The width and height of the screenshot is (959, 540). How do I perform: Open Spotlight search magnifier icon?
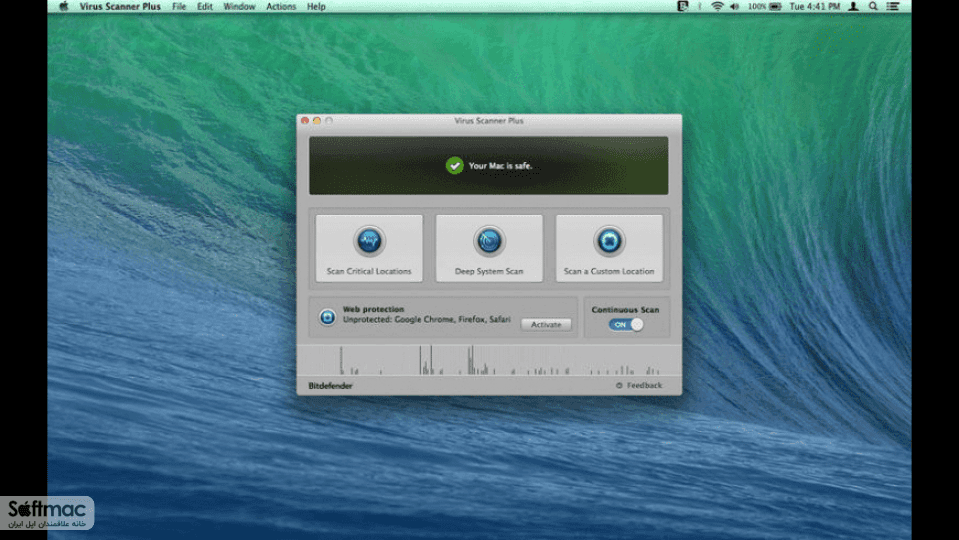coord(873,6)
